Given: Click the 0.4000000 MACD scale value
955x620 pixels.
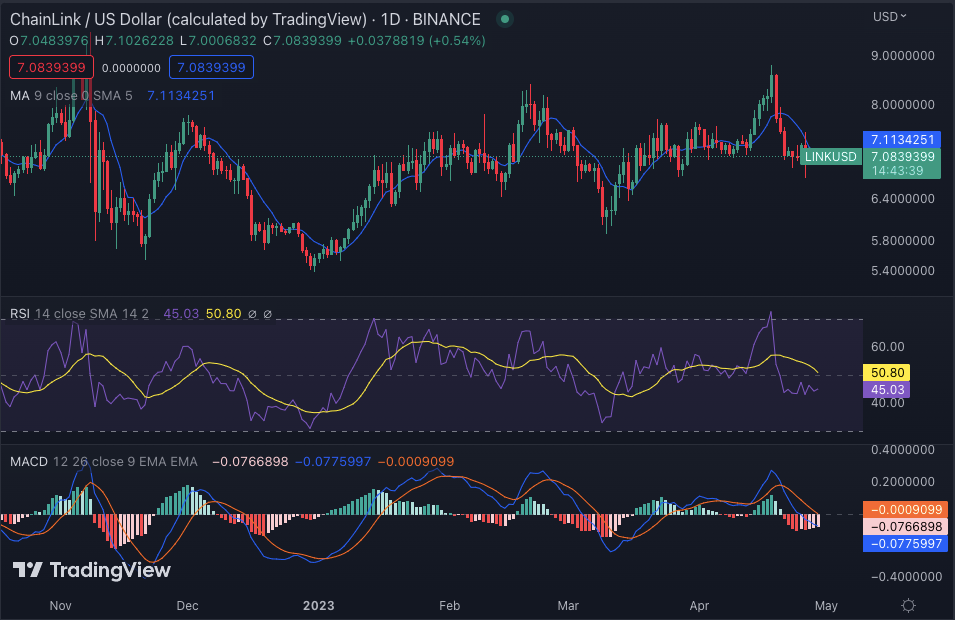Looking at the screenshot, I should [903, 449].
